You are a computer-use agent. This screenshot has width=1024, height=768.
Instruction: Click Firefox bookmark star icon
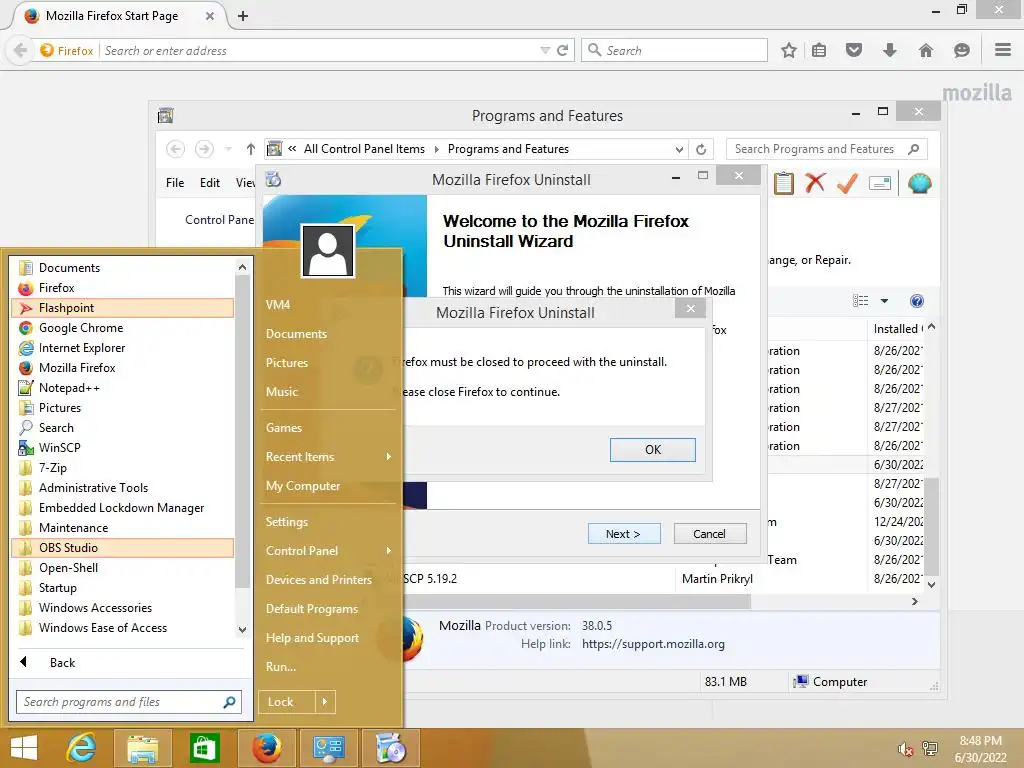[789, 50]
